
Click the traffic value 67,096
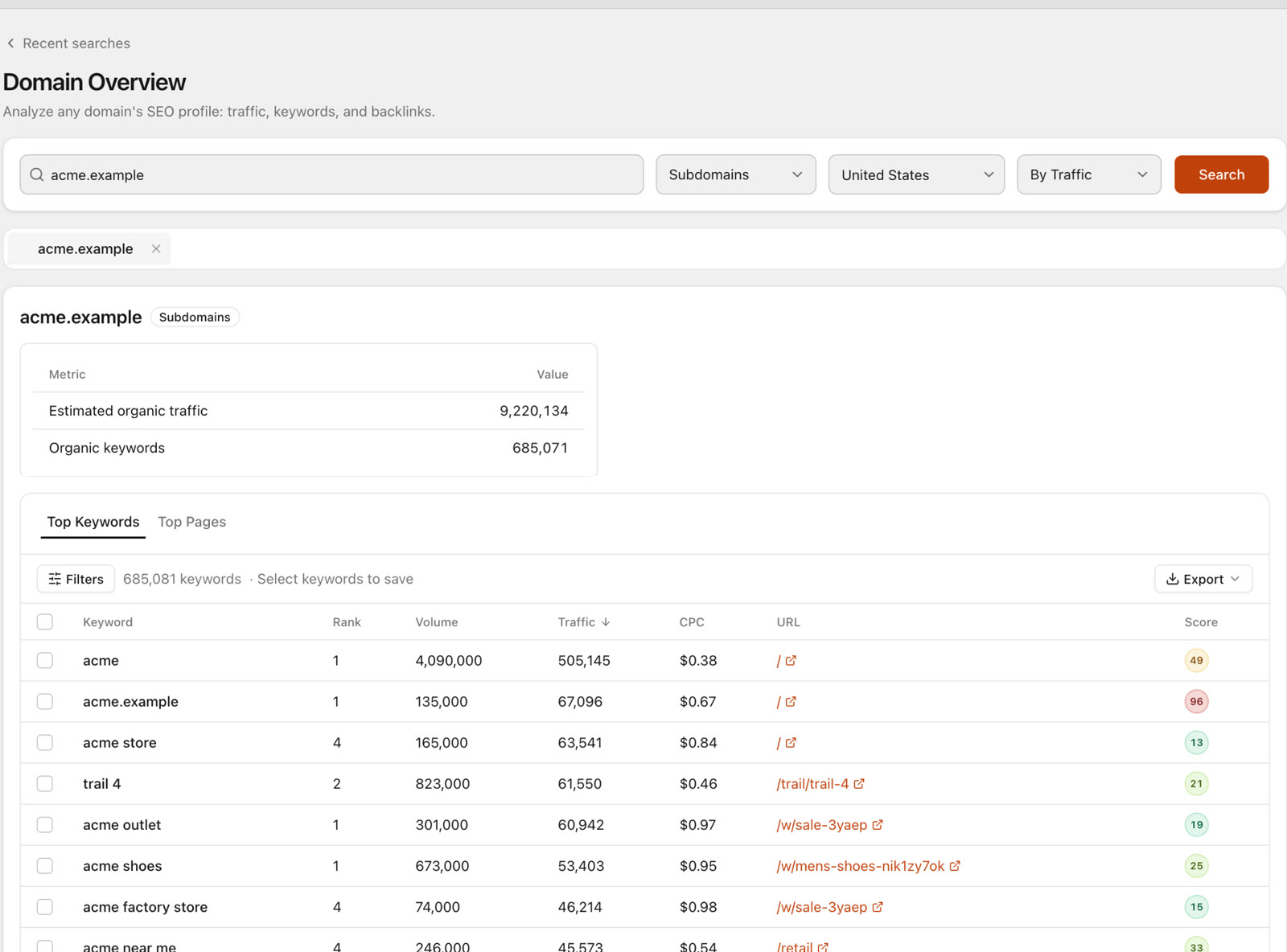click(580, 701)
